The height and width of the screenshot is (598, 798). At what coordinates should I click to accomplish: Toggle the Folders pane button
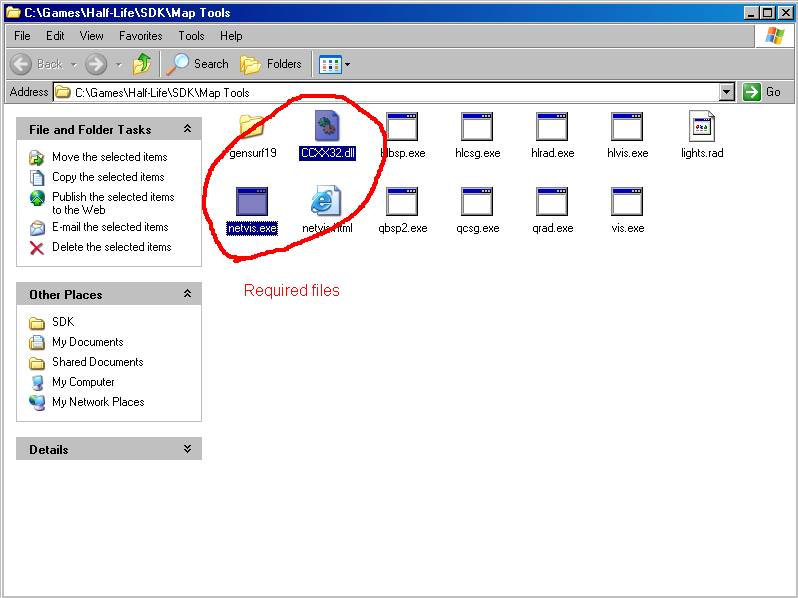(x=272, y=64)
